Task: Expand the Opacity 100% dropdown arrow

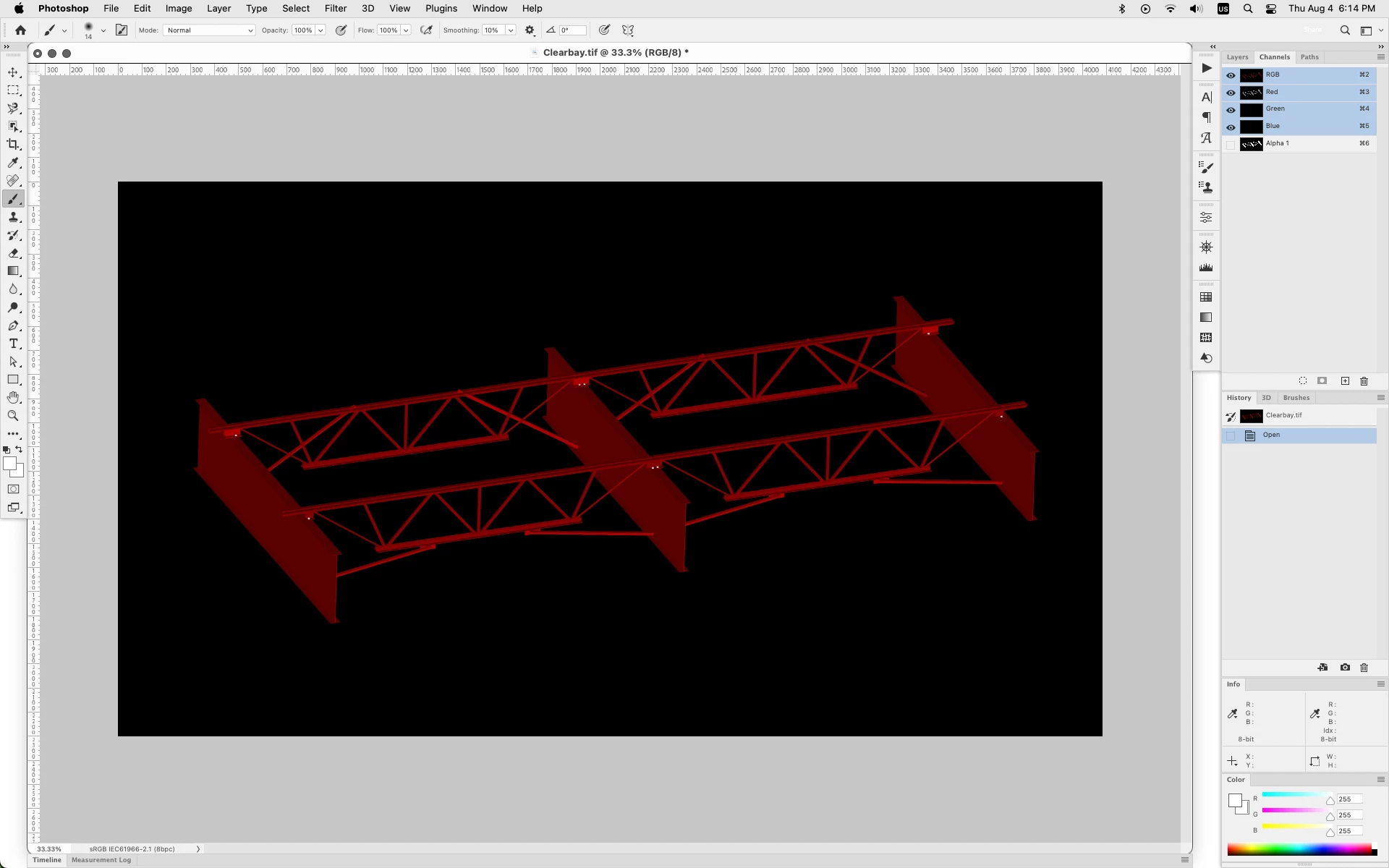Action: (x=320, y=30)
